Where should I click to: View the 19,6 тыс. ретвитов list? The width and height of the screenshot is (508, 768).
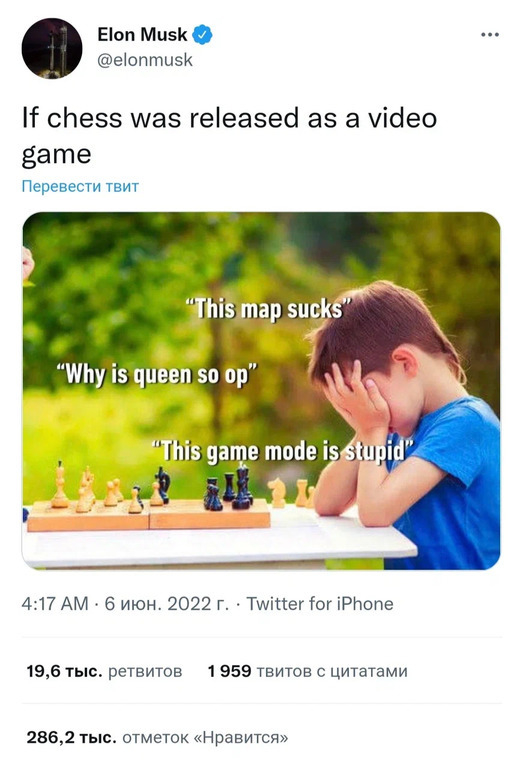(104, 671)
